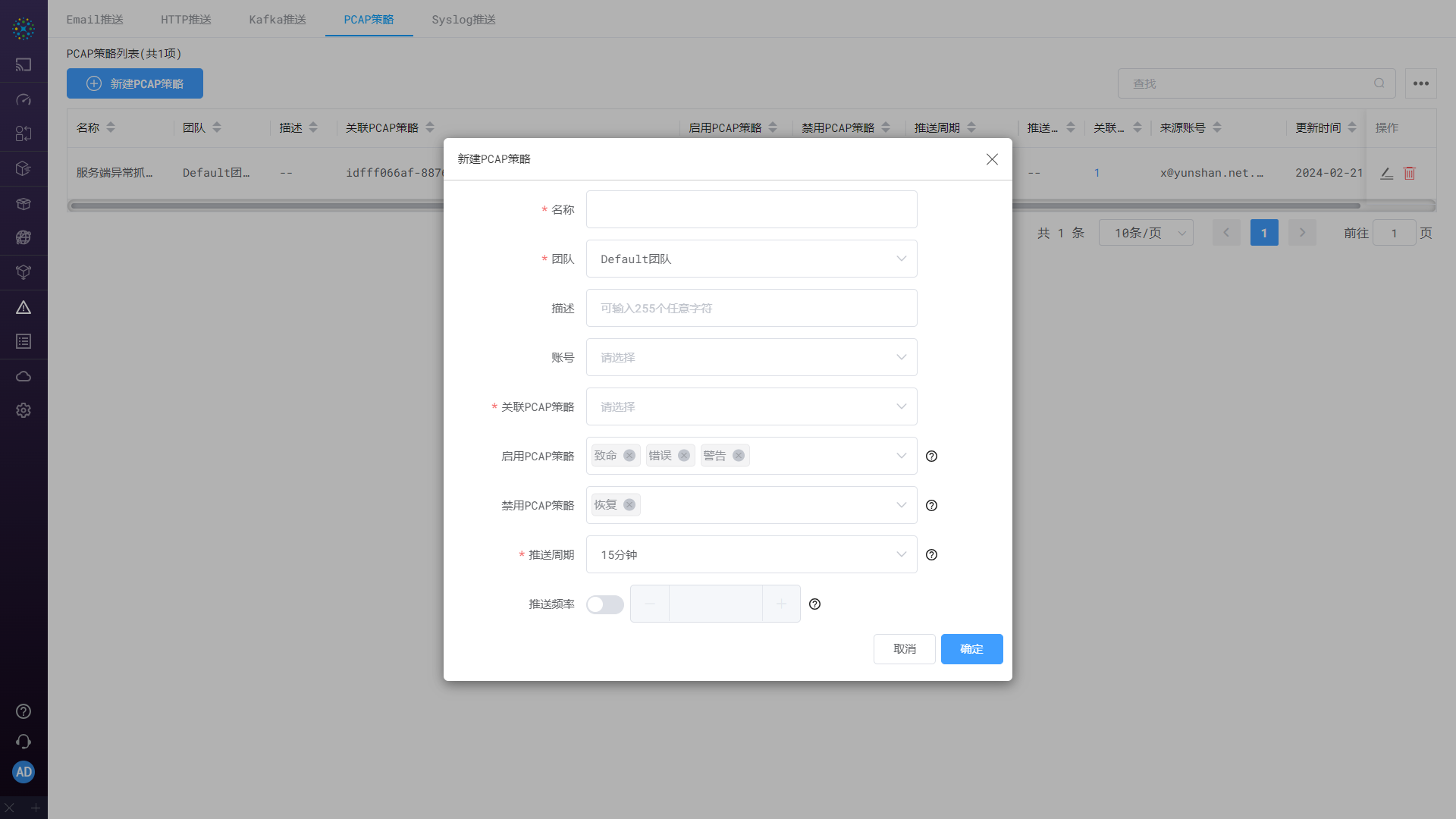Remove the 恢复 tag from 禁用PCAP策略
1456x819 pixels.
coord(629,504)
